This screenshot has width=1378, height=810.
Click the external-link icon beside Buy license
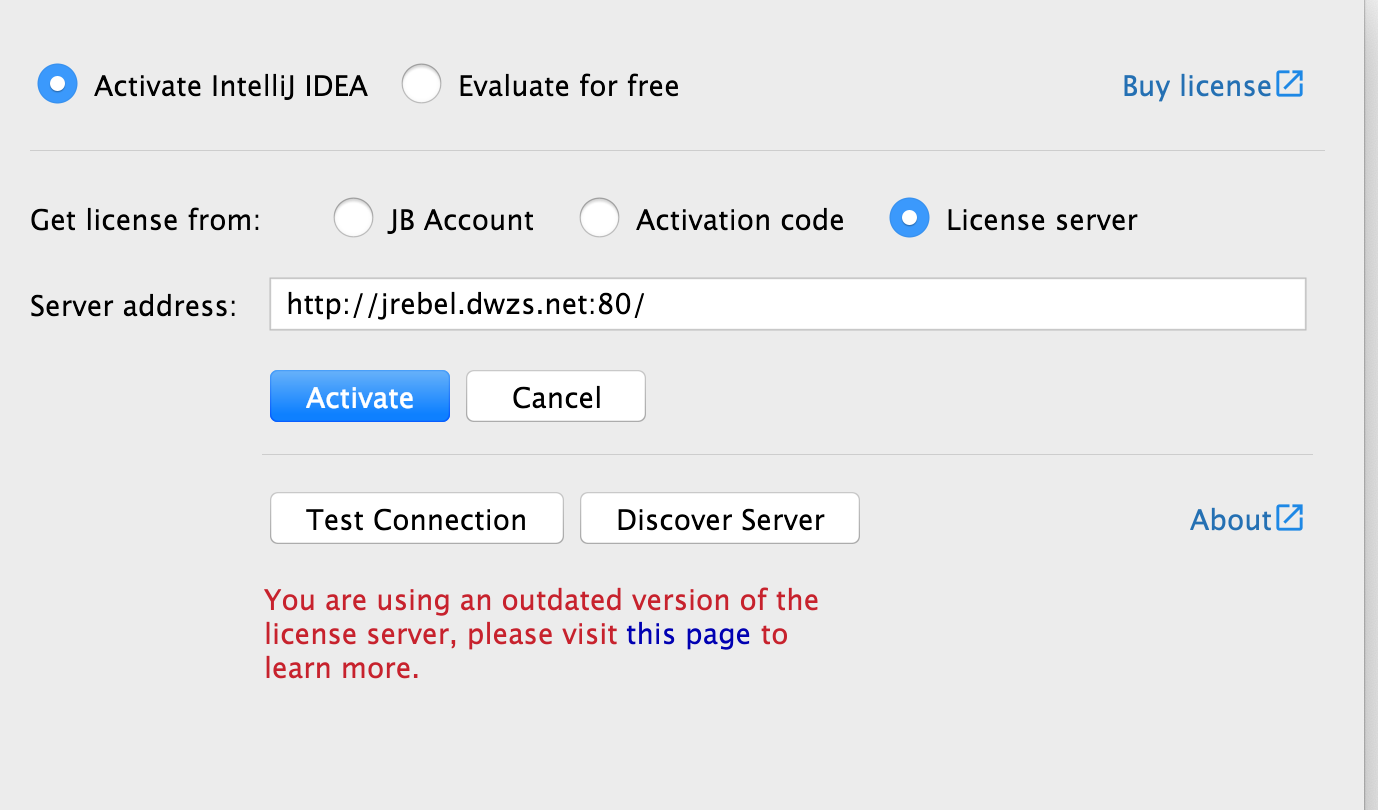click(x=1290, y=84)
